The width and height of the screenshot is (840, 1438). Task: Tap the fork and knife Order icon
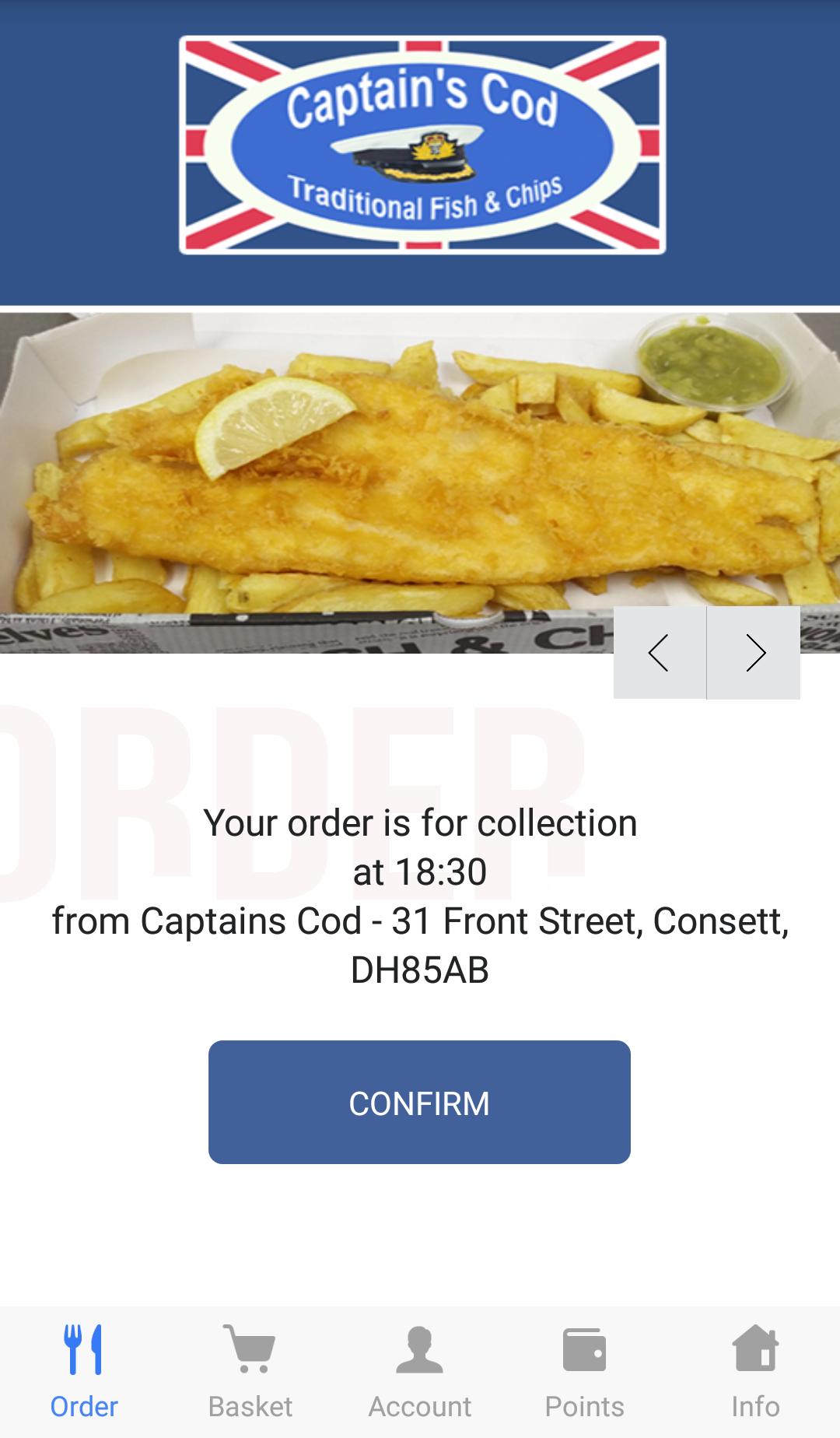(x=84, y=1349)
